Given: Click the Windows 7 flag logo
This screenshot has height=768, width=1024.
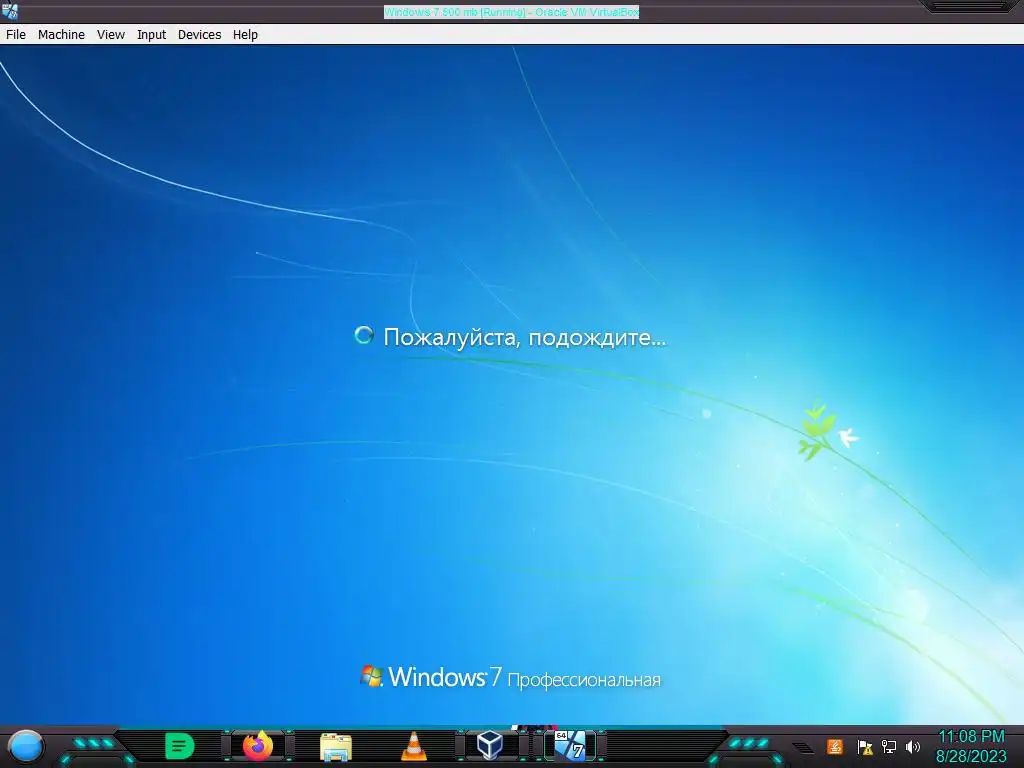Looking at the screenshot, I should (x=371, y=676).
